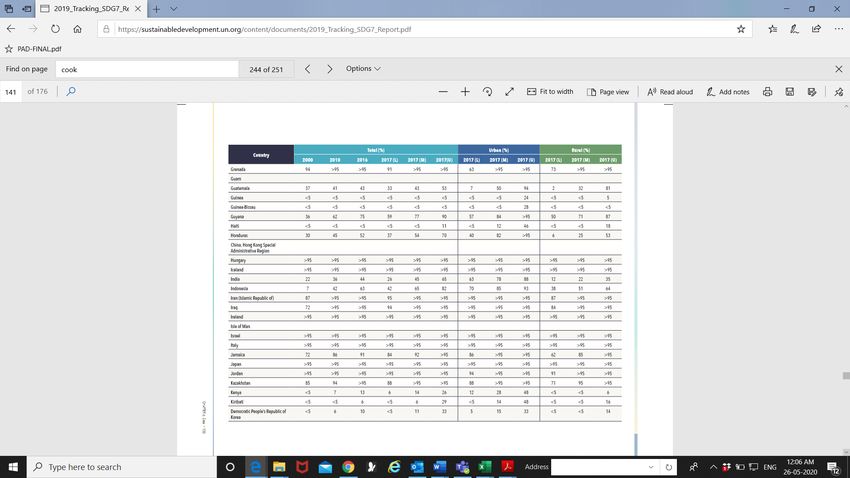This screenshot has width=850, height=478.
Task: Open PAD-FINAL.pdf favorite link
Action: 33,49
